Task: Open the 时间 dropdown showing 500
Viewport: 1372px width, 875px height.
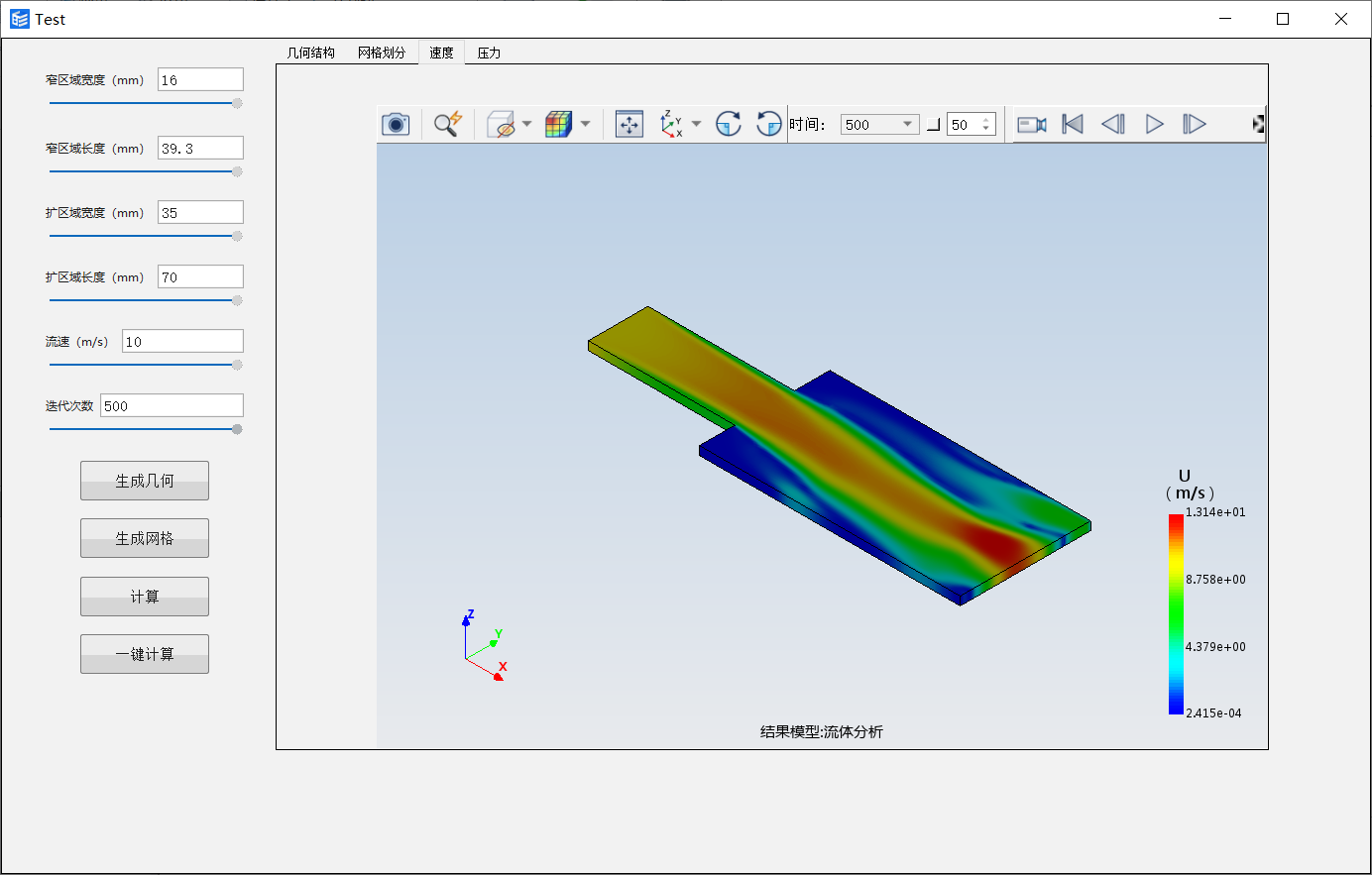Action: [880, 124]
